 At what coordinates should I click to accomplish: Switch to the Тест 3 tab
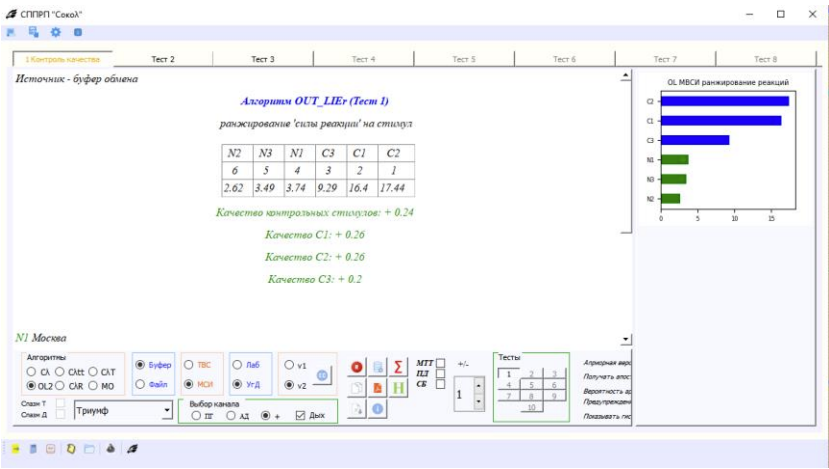(x=263, y=60)
